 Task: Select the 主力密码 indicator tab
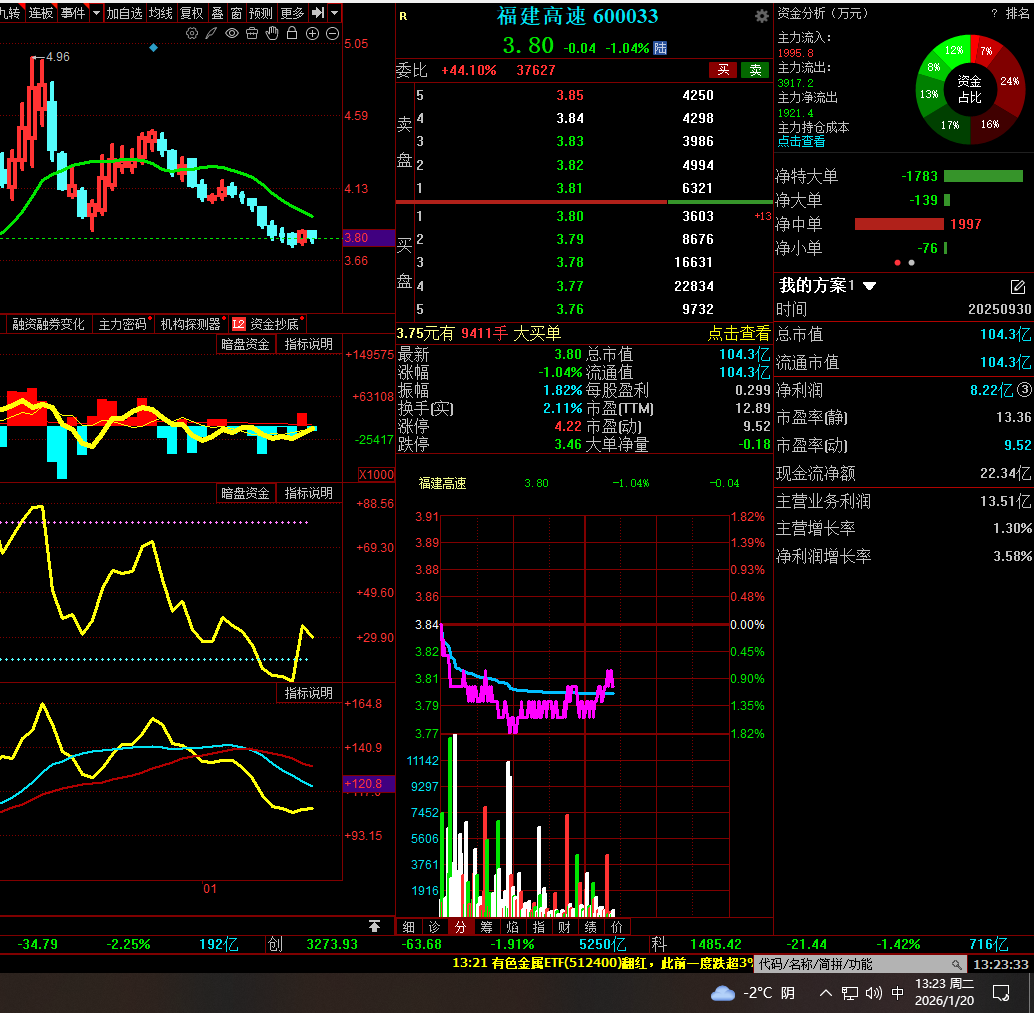[123, 324]
